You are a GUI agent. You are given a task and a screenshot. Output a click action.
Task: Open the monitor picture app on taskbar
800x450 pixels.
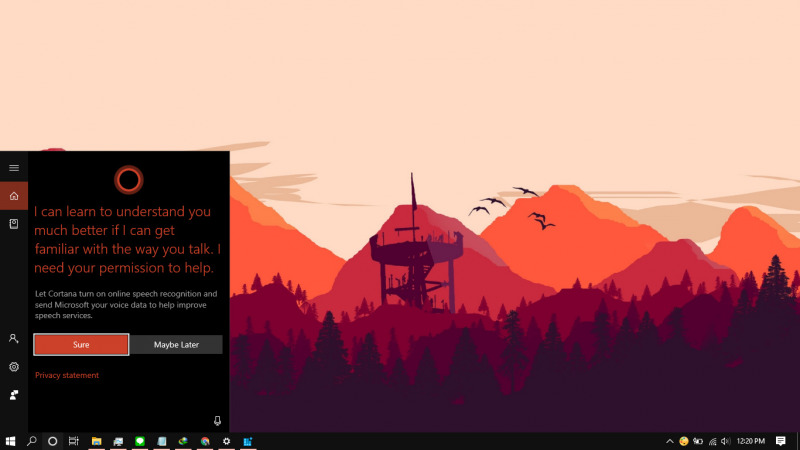click(118, 441)
